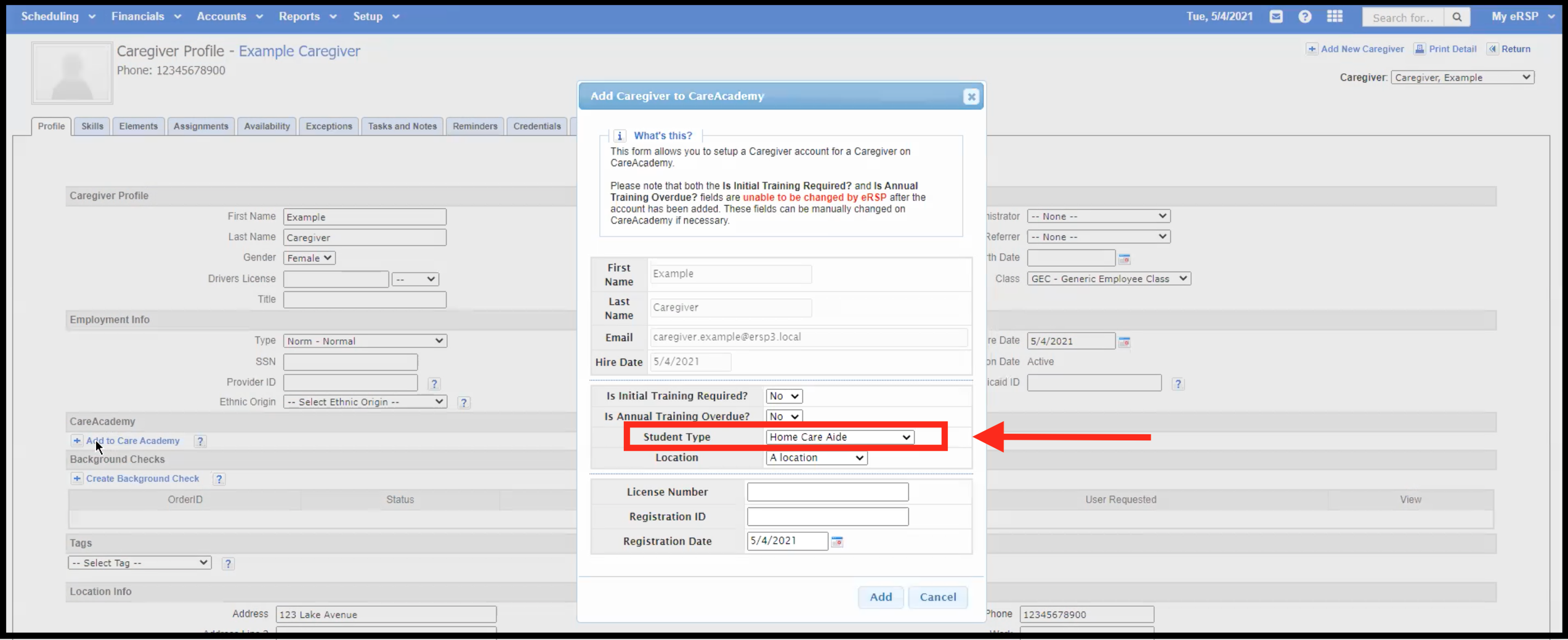The image size is (1568, 640).
Task: Switch to the Credentials tab
Action: [x=537, y=126]
